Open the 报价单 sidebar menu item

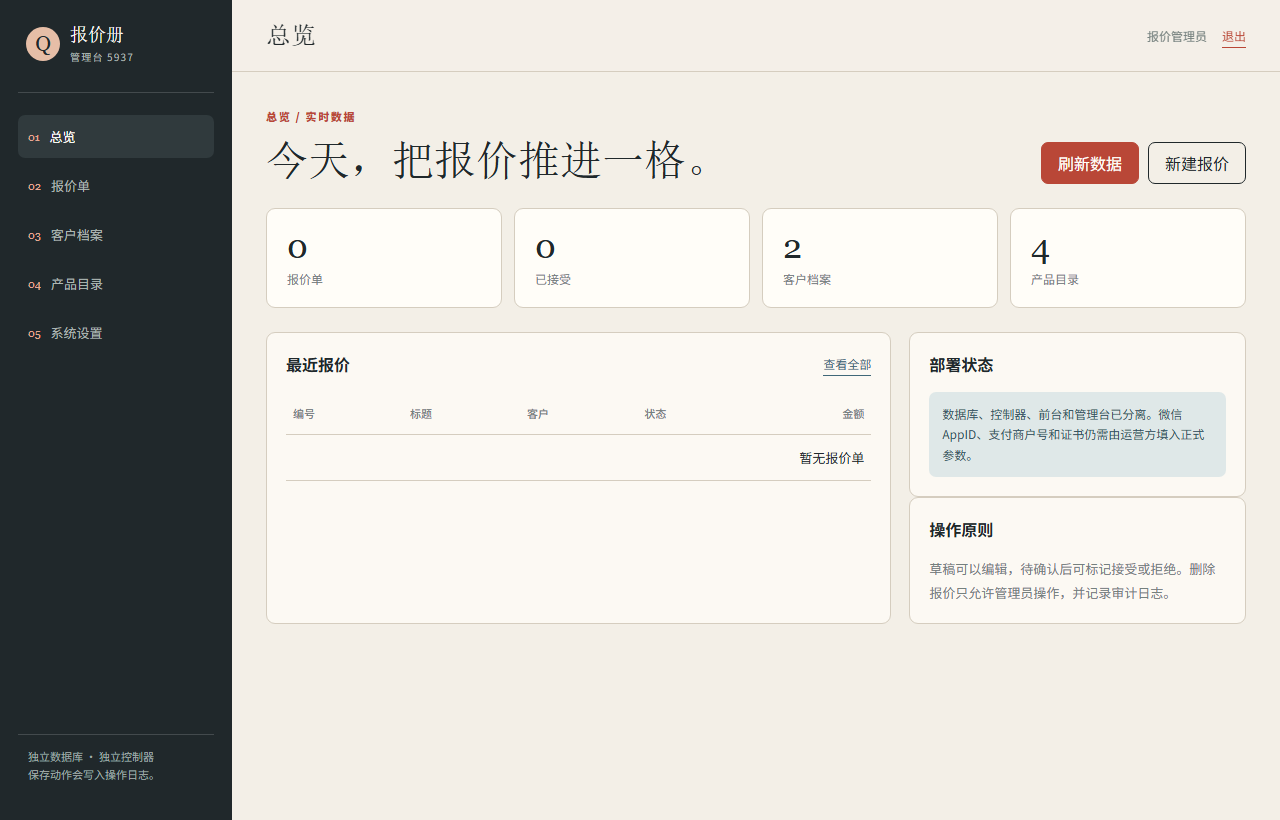(x=116, y=186)
